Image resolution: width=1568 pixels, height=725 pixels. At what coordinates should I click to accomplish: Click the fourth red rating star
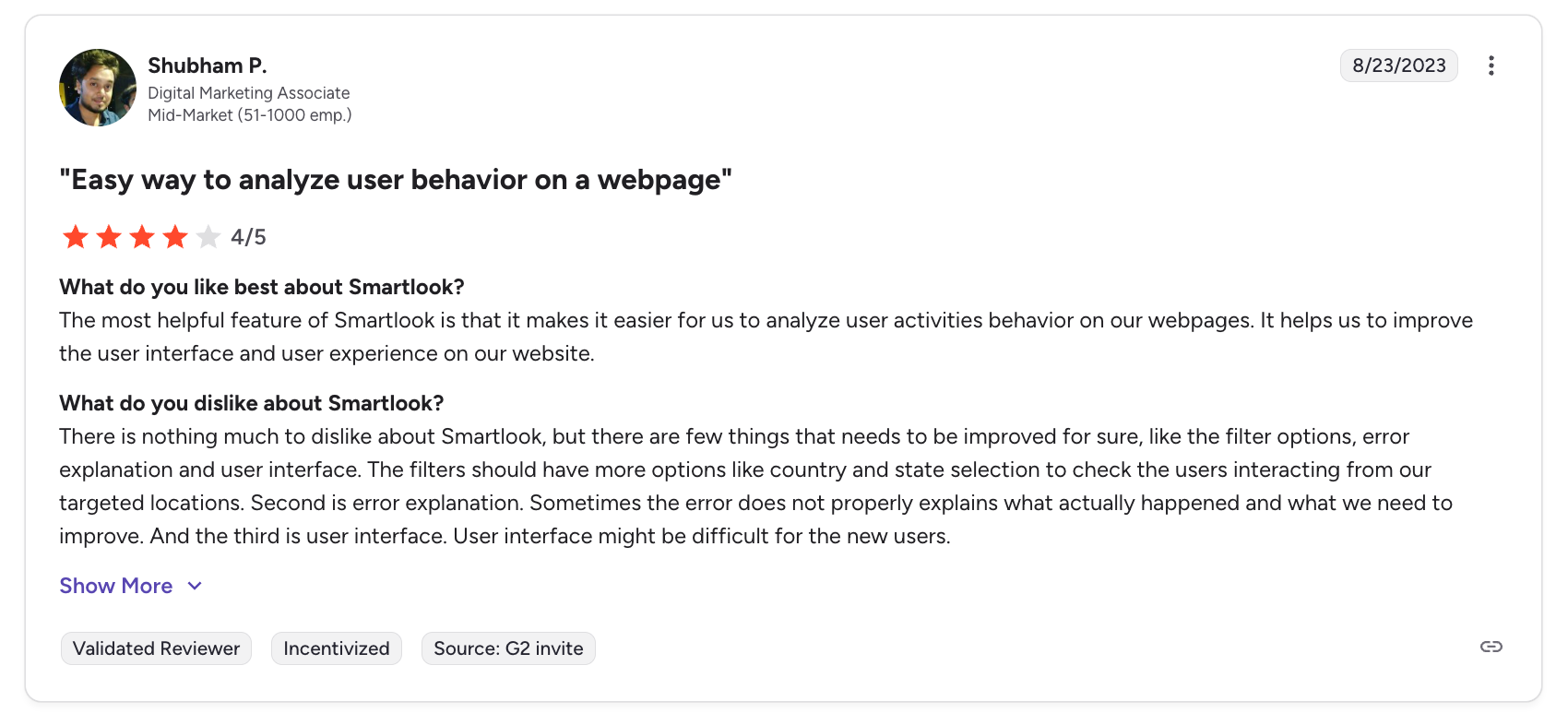(175, 237)
